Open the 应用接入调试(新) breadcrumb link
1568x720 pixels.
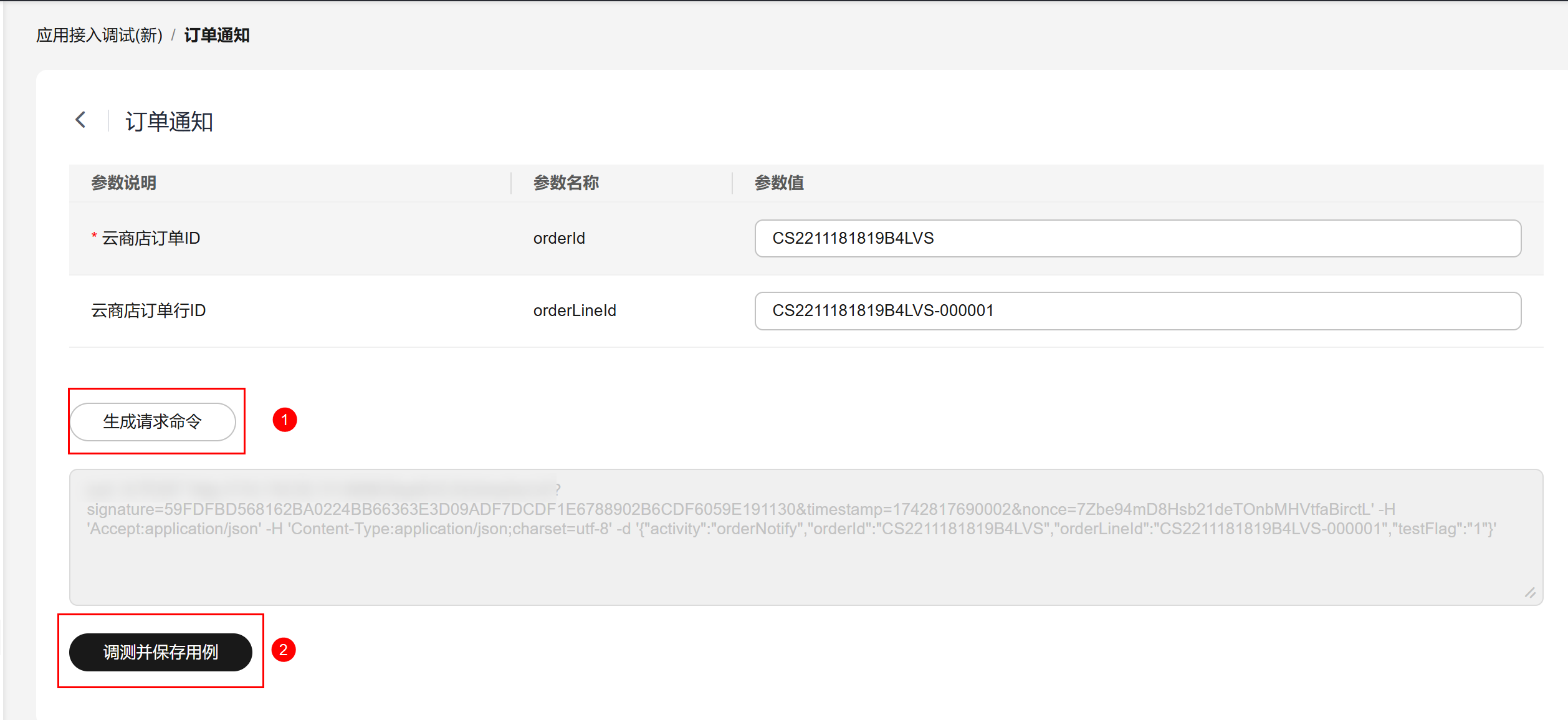pyautogui.click(x=99, y=36)
